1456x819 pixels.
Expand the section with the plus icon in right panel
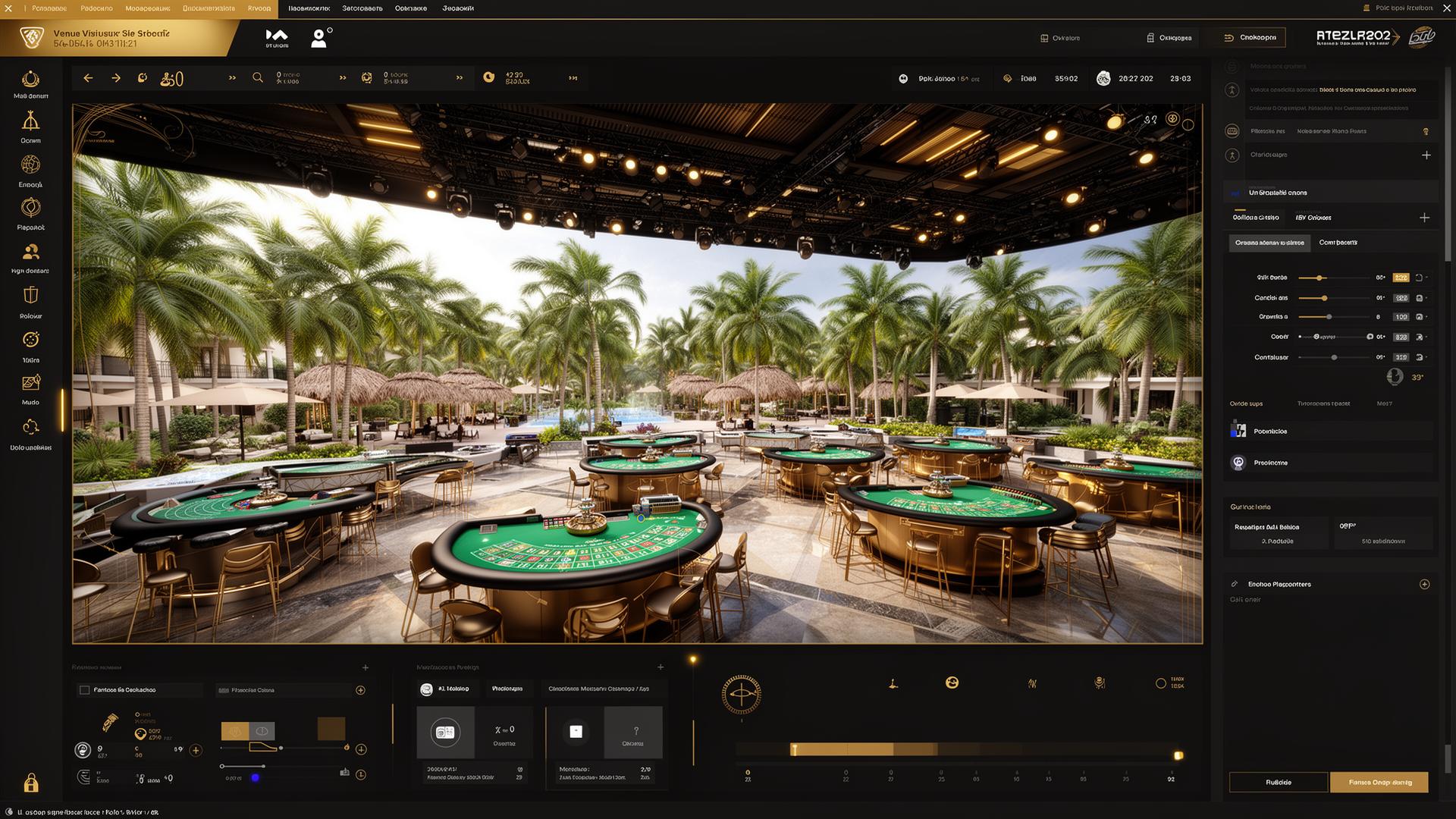(1426, 155)
